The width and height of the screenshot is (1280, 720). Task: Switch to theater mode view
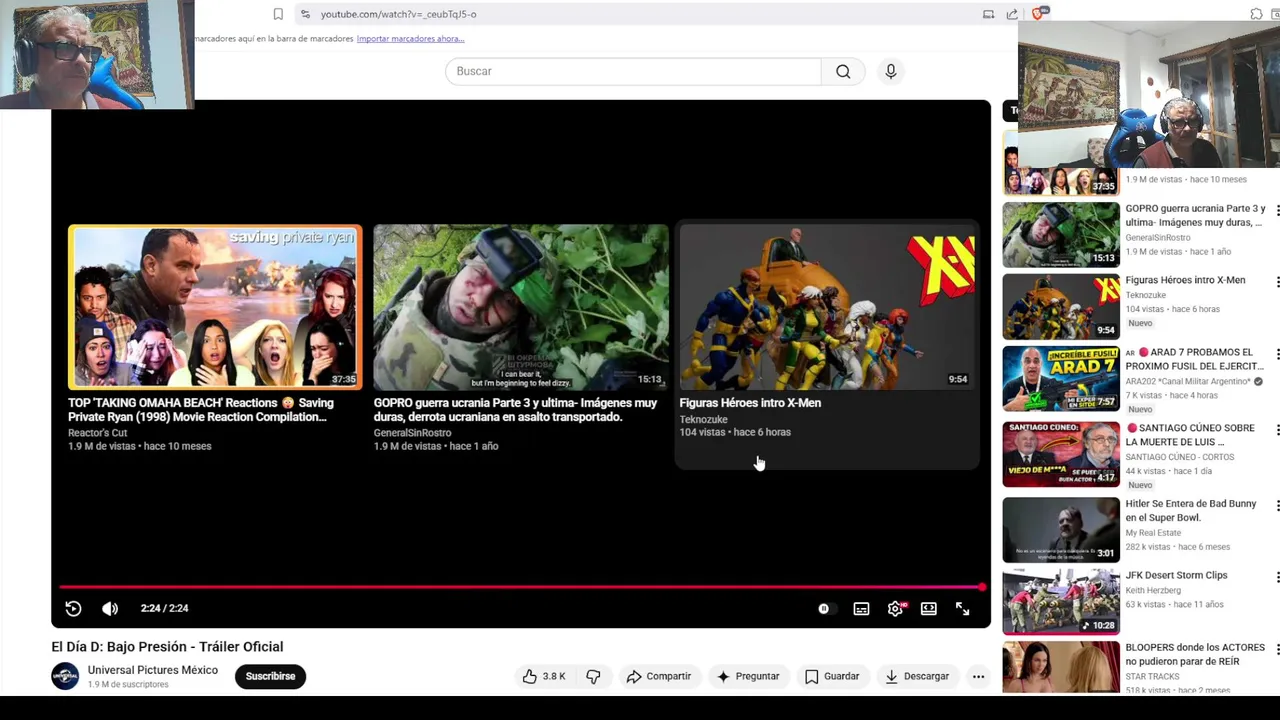tap(929, 608)
